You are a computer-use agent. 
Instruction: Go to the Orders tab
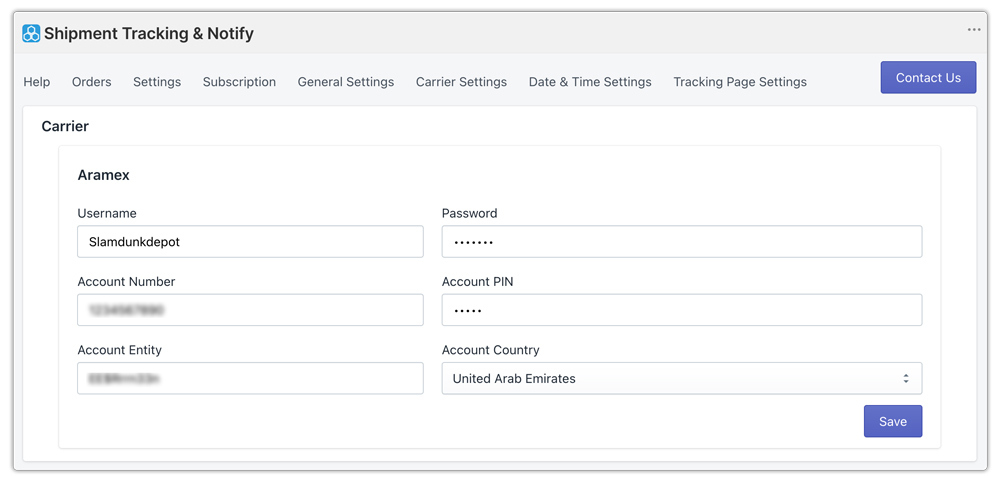click(92, 82)
